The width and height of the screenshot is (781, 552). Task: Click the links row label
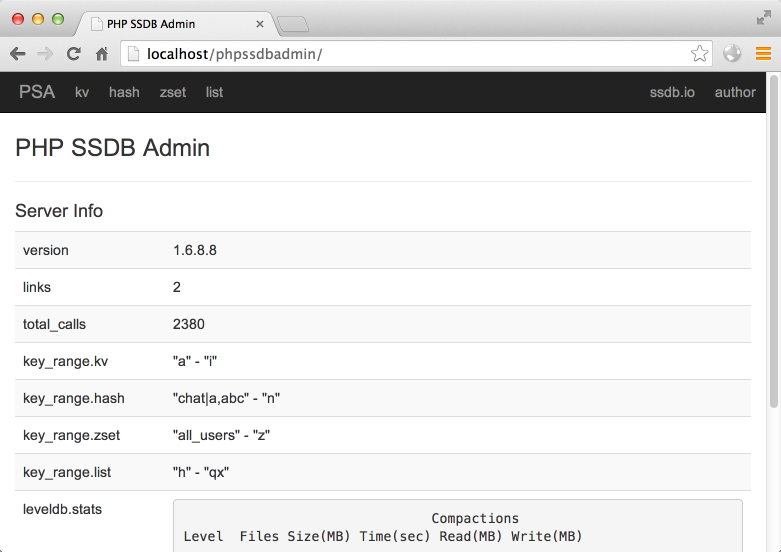[x=37, y=287]
